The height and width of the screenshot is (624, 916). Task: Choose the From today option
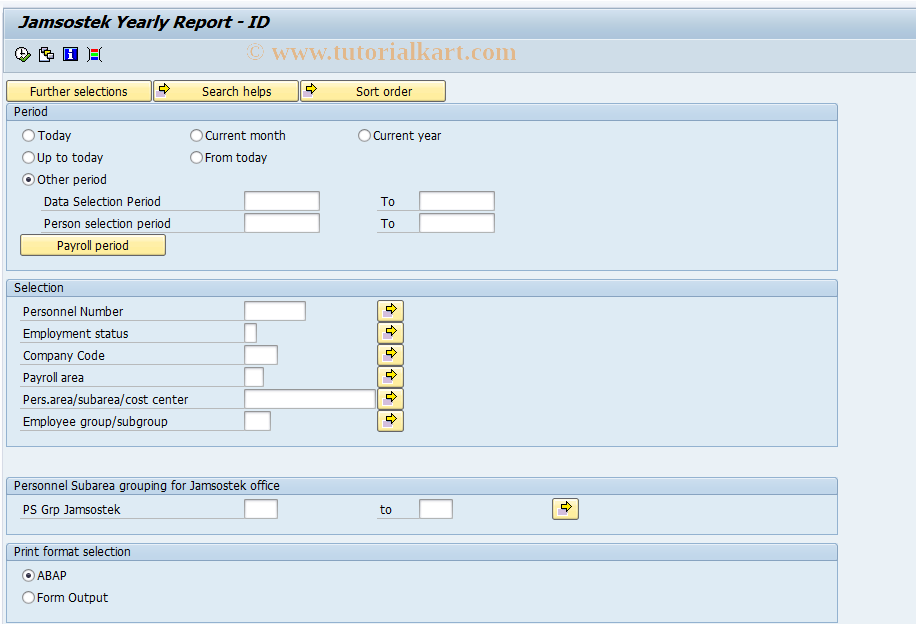(196, 158)
